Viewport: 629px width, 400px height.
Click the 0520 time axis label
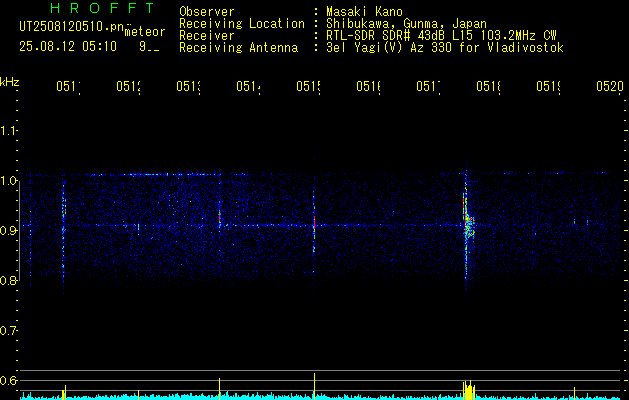point(610,86)
